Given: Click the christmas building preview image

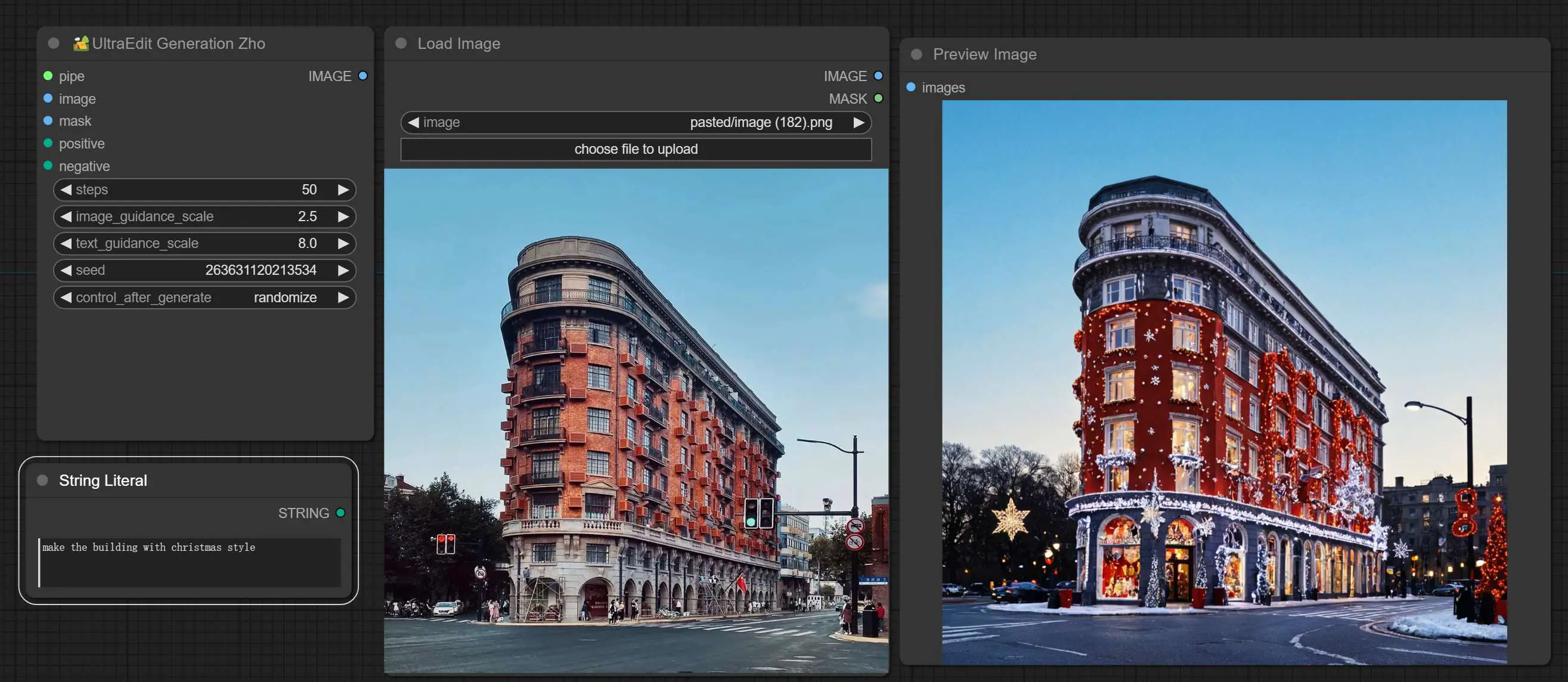Looking at the screenshot, I should (x=1224, y=382).
